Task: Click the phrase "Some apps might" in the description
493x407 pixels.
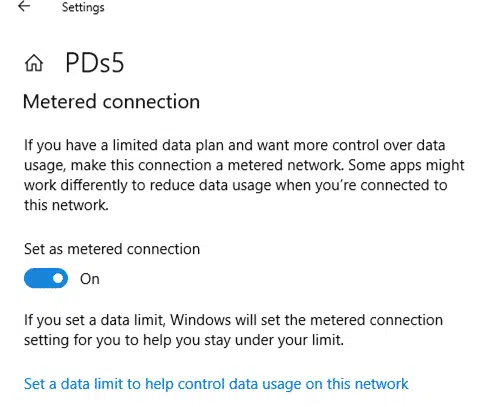Action: (406, 166)
